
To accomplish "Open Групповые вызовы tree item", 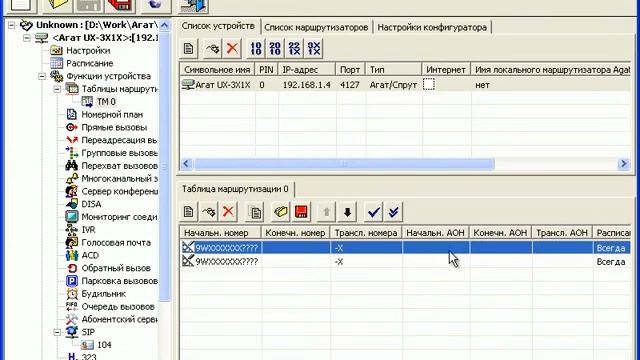I will point(120,153).
